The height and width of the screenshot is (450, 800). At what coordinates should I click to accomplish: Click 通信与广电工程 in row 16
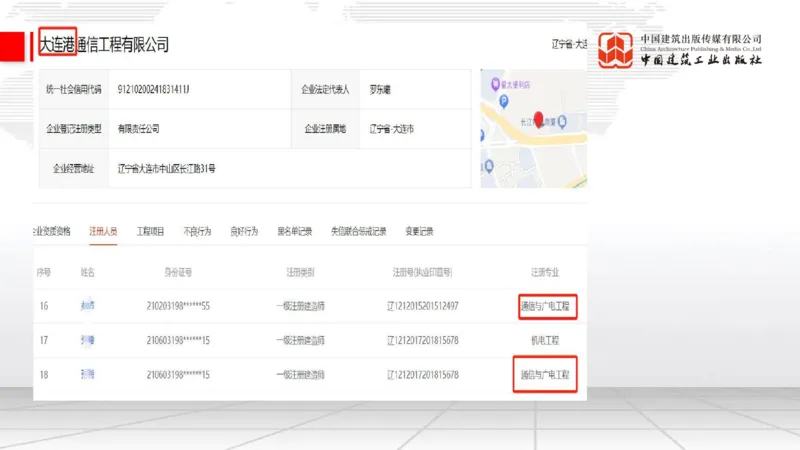pyautogui.click(x=545, y=306)
